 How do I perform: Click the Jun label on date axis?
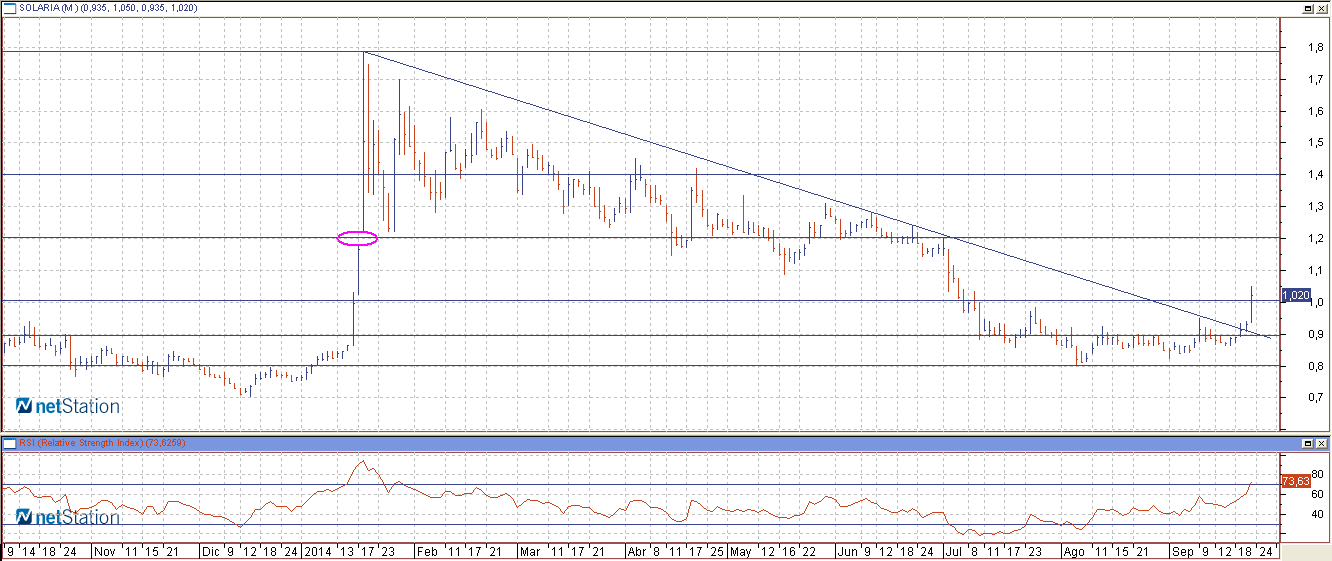pos(846,551)
